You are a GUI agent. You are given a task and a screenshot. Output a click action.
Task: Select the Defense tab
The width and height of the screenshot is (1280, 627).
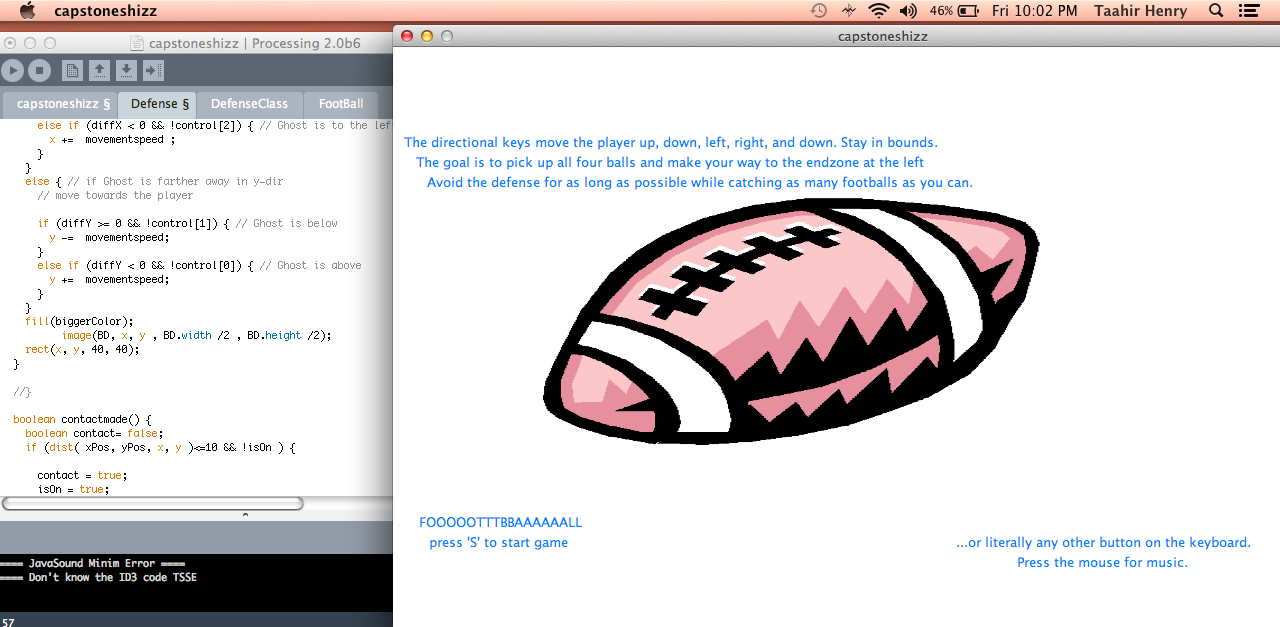pos(158,104)
